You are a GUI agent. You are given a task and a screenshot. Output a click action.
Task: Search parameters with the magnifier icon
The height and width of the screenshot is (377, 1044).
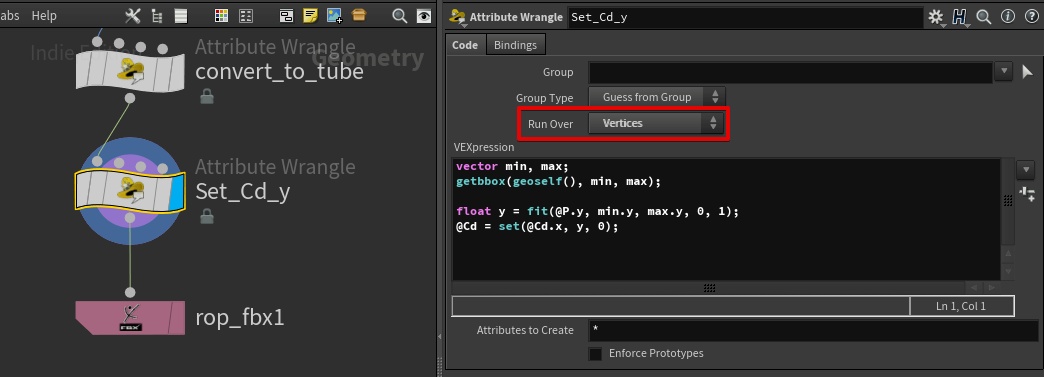(983, 17)
